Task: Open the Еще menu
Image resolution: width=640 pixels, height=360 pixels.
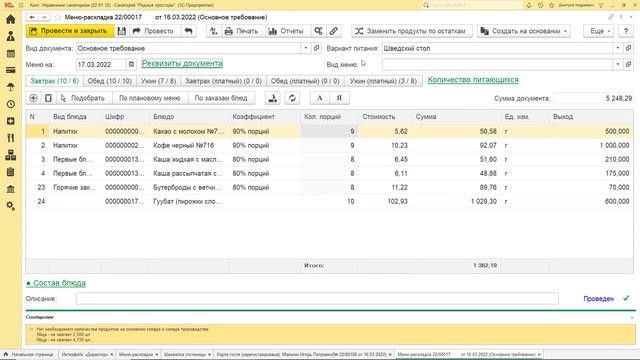Action: pos(599,31)
